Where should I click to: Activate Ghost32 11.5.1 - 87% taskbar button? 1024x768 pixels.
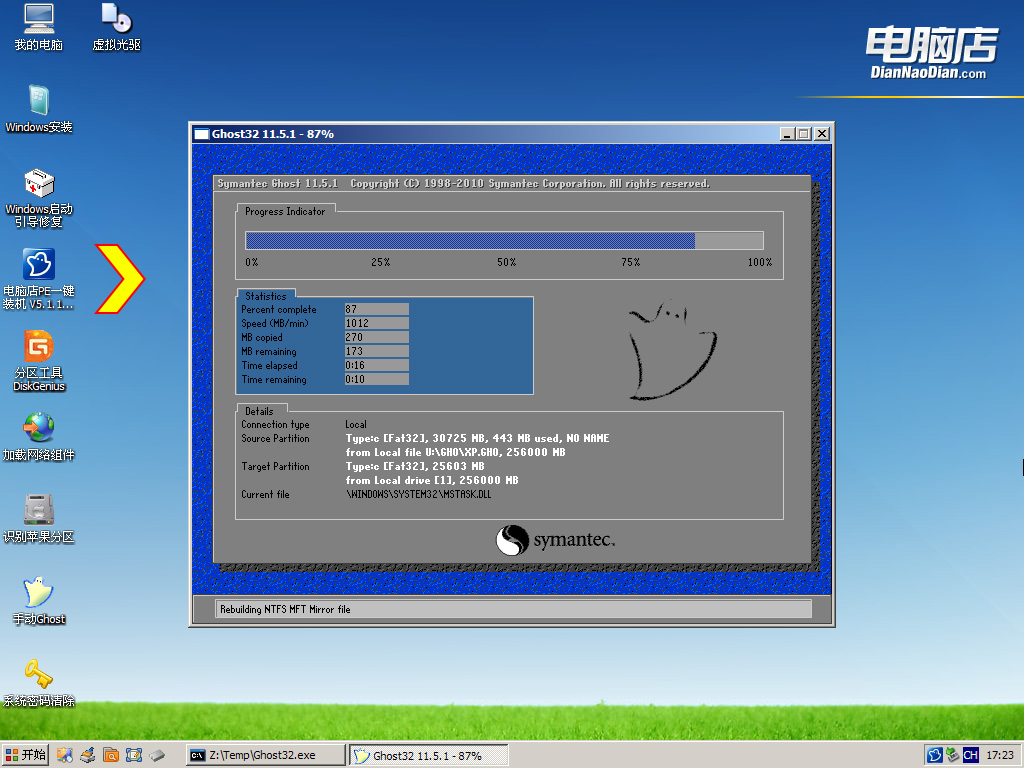pyautogui.click(x=428, y=756)
